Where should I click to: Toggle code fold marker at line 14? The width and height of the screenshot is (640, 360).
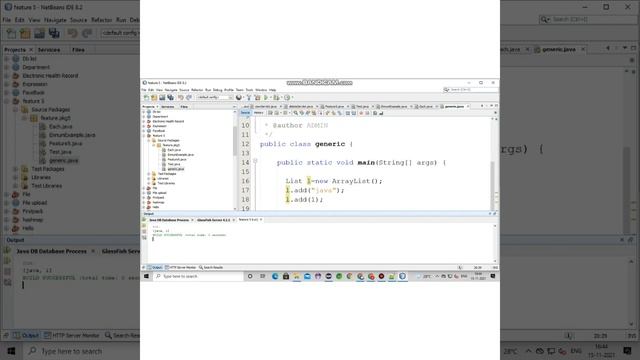point(255,161)
